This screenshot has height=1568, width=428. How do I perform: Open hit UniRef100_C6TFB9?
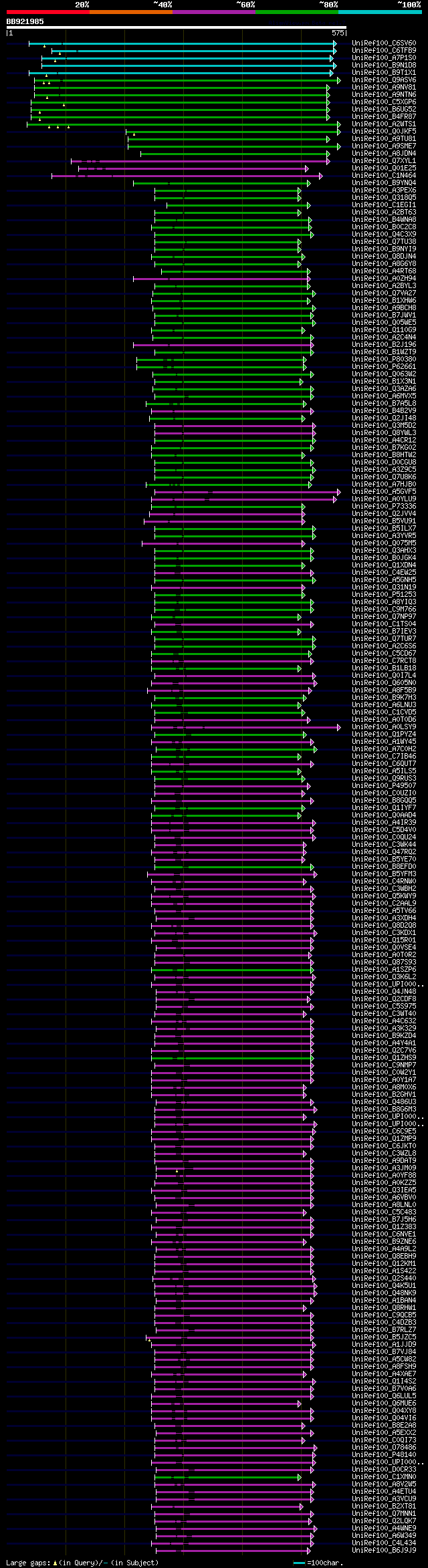[384, 51]
